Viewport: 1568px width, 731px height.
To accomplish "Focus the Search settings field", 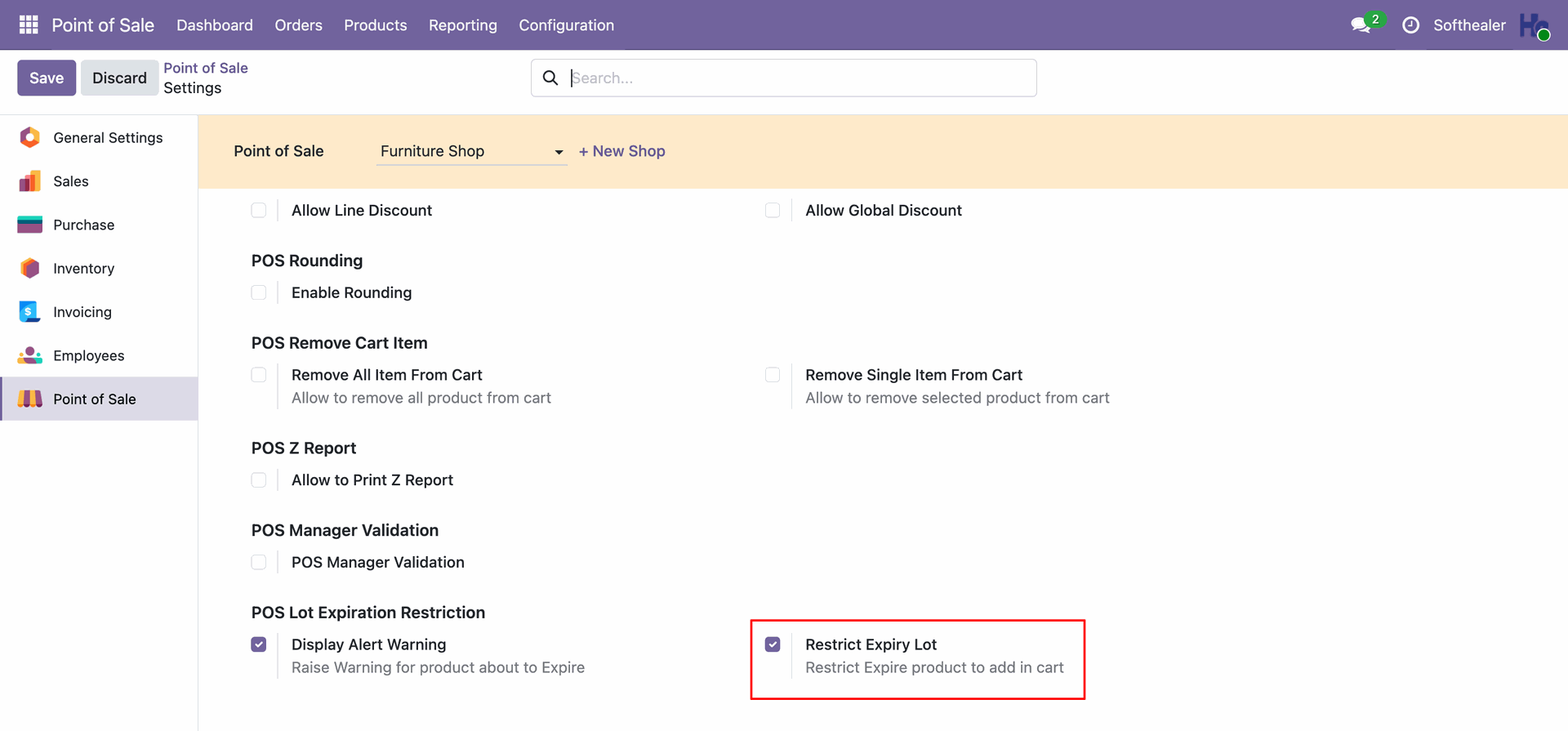I will [784, 78].
